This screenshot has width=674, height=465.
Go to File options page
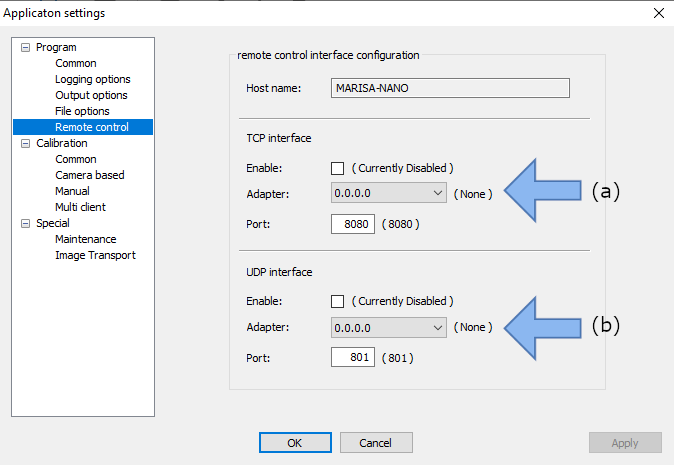82,111
